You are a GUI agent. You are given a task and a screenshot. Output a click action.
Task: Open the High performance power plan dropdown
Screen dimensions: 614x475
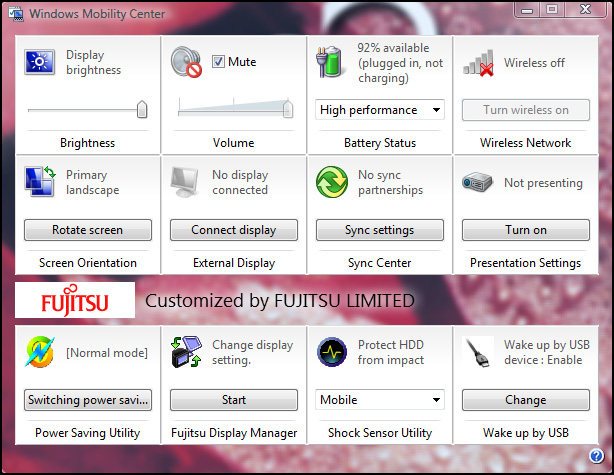coord(379,110)
